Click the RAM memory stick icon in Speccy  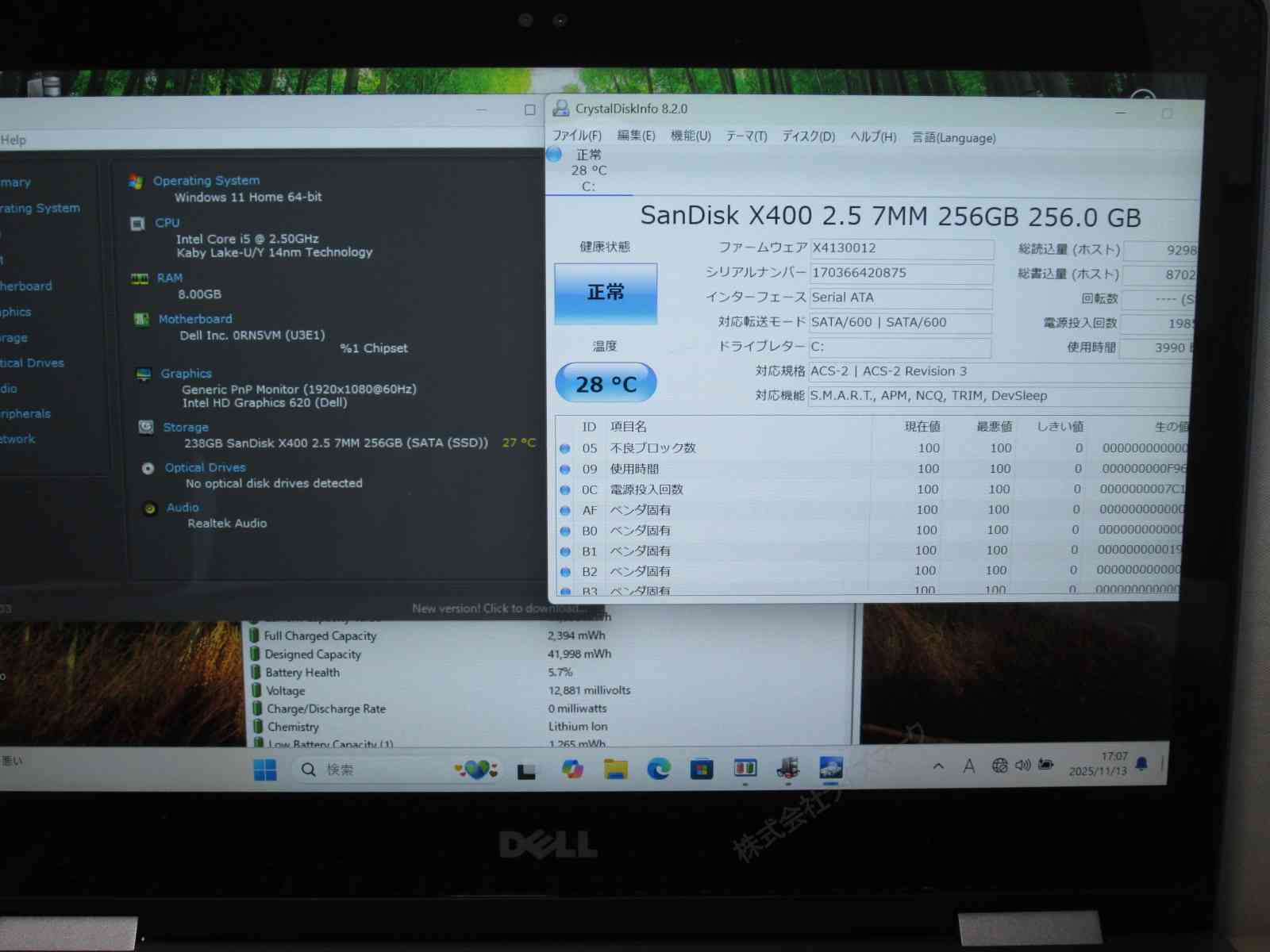point(140,278)
